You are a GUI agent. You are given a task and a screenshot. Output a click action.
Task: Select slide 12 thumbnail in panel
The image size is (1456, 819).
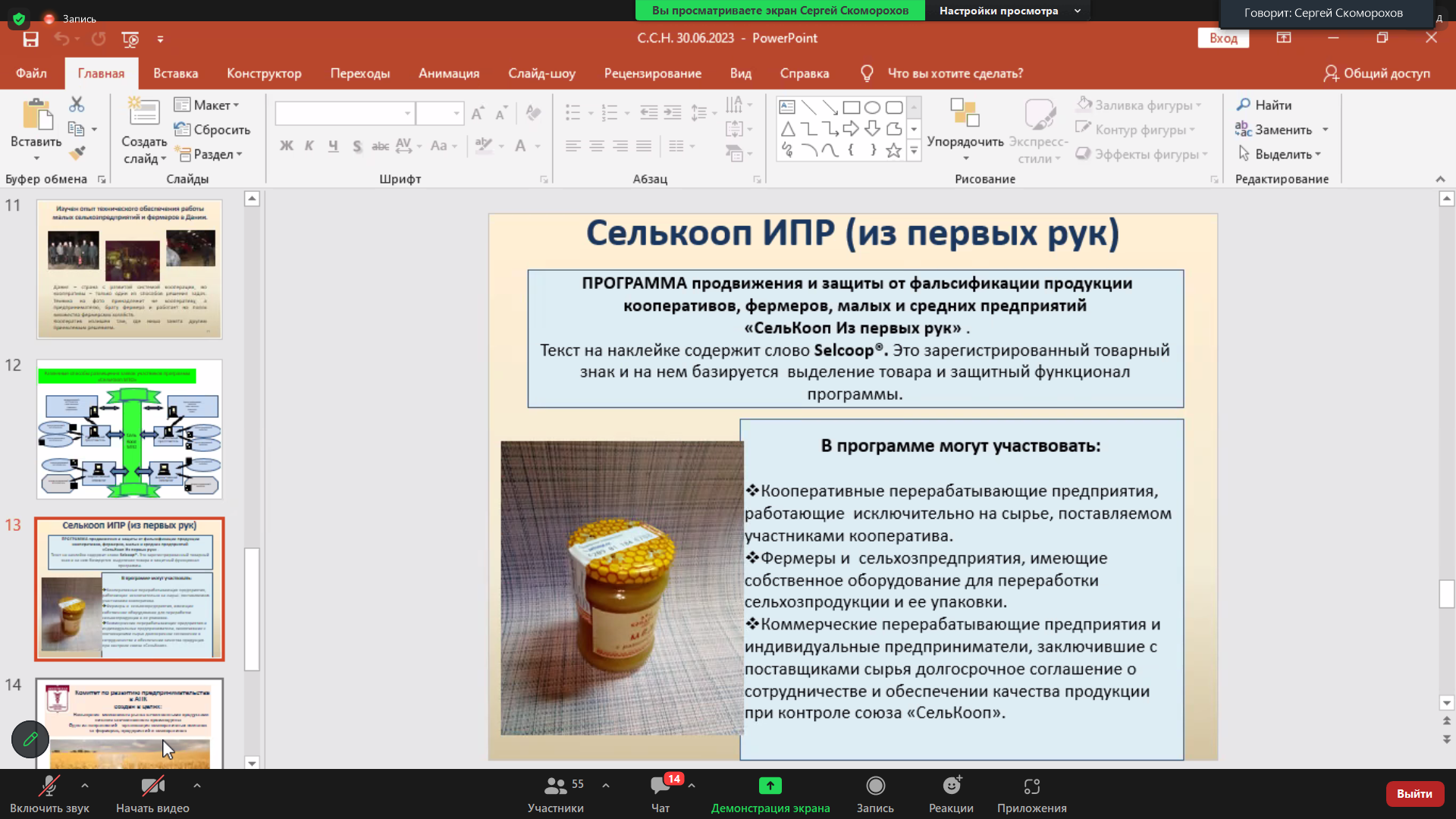point(129,428)
